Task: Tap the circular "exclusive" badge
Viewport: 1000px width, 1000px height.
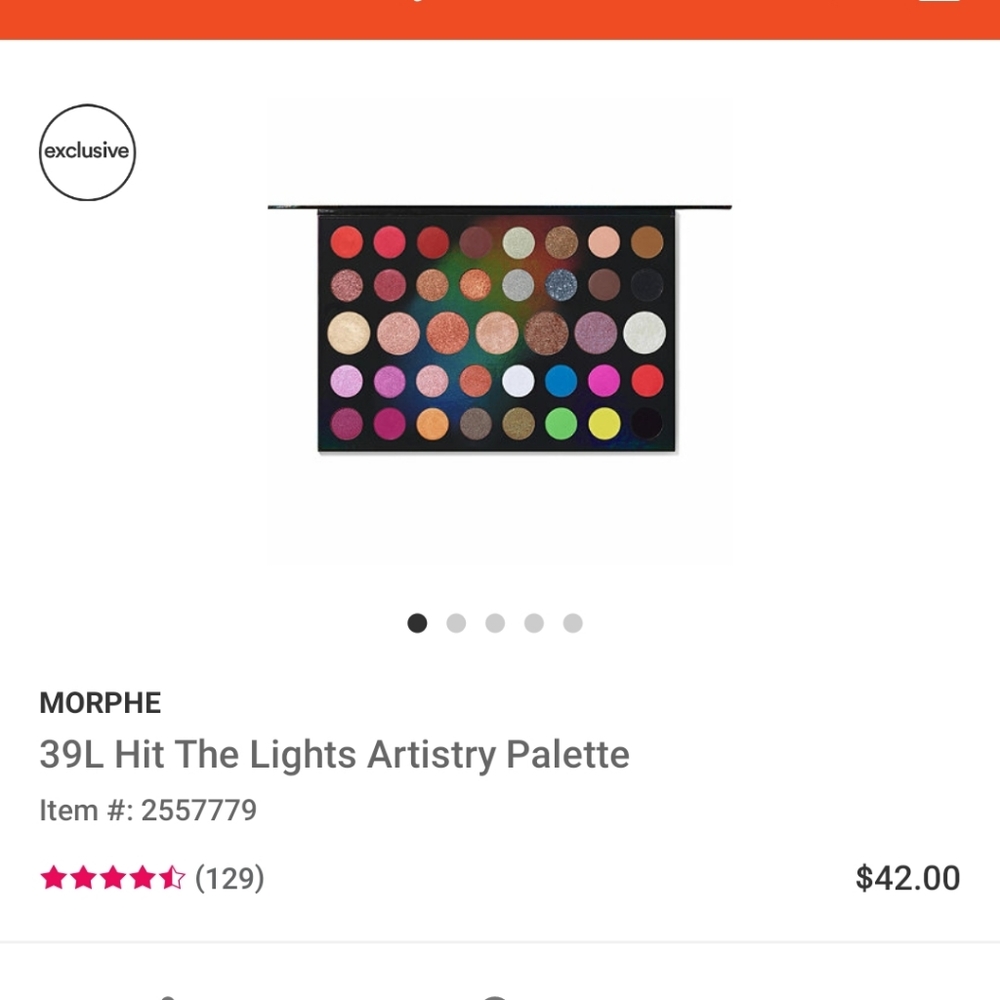Action: click(x=87, y=152)
